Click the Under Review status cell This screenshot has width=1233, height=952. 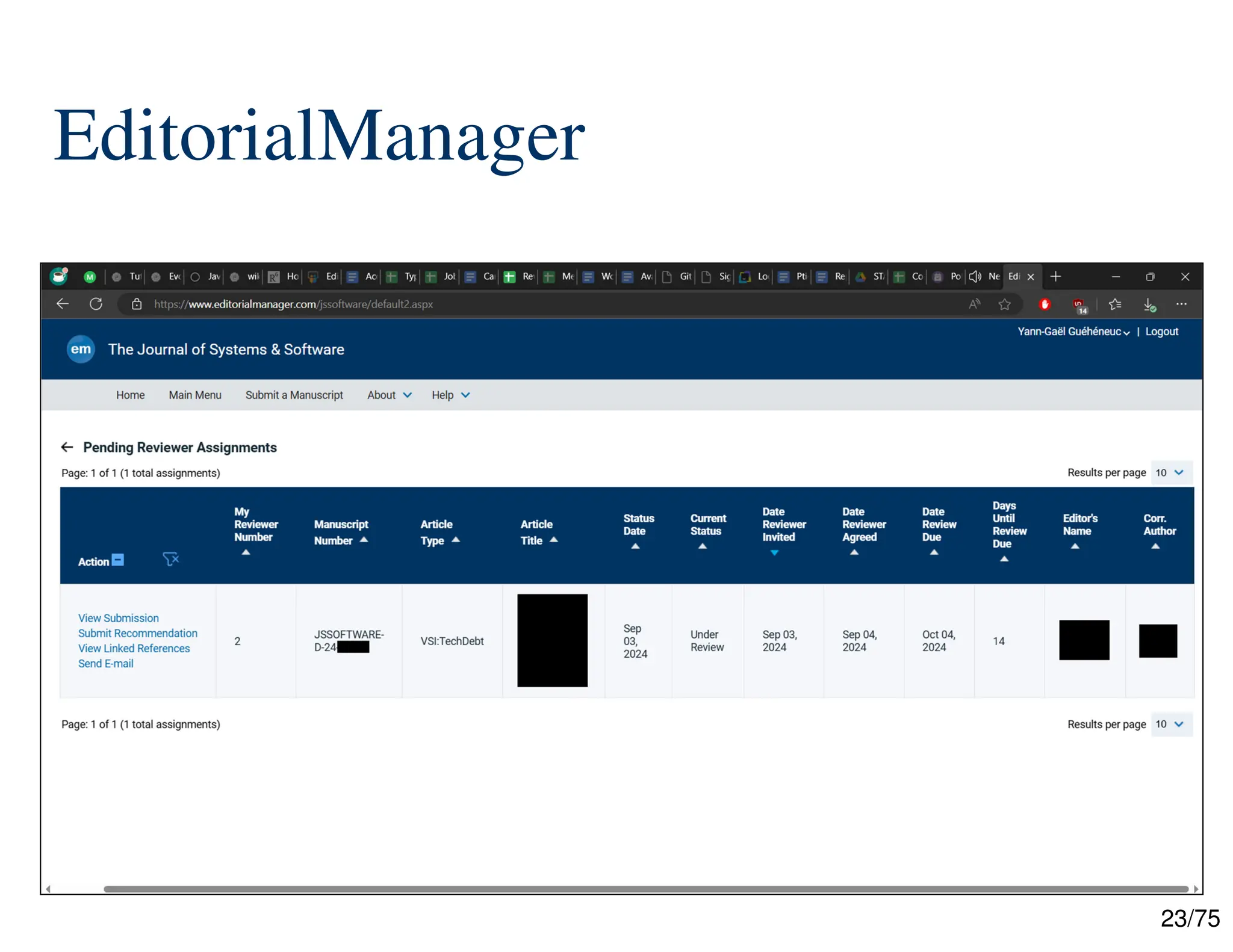click(707, 641)
